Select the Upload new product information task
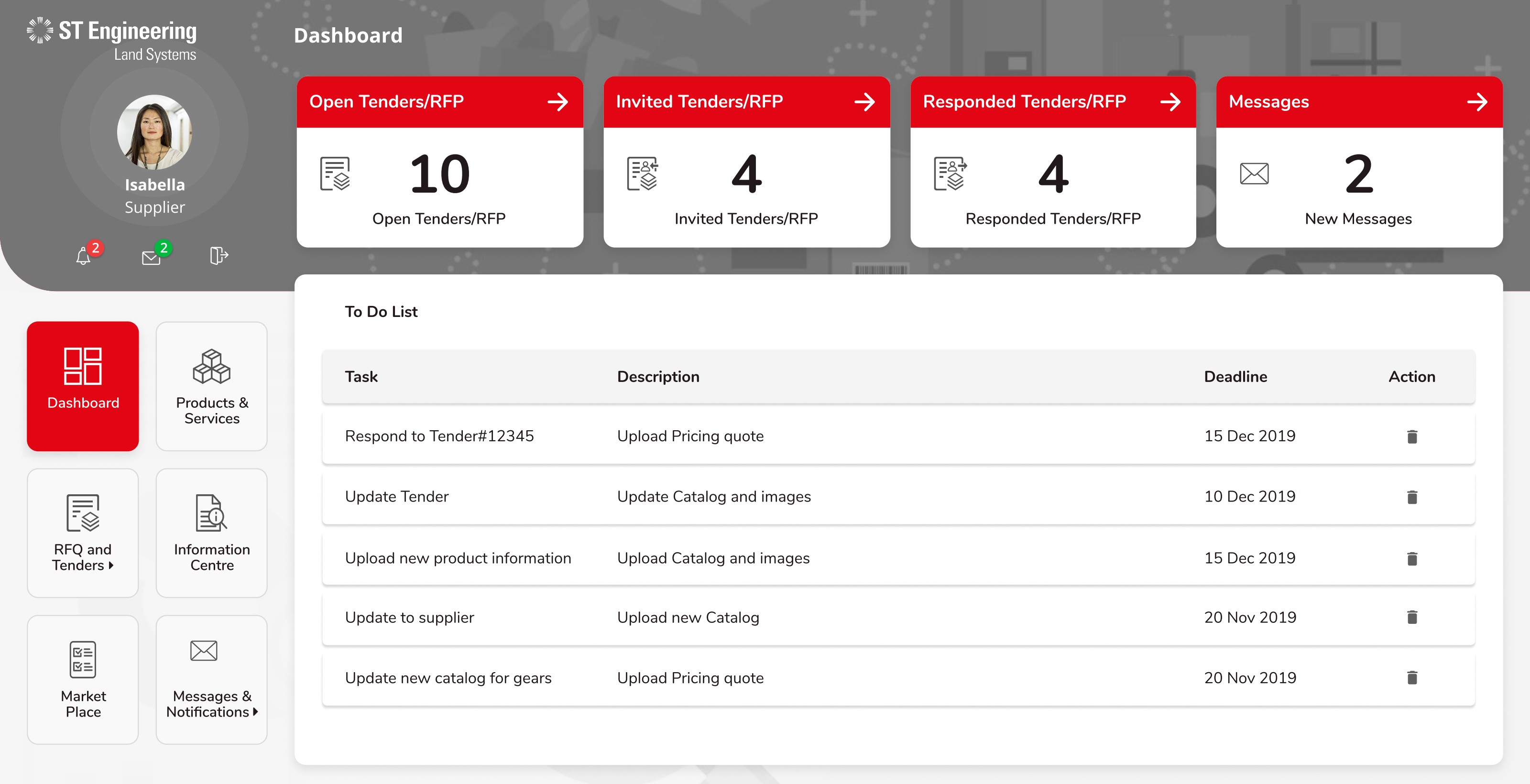 (458, 558)
